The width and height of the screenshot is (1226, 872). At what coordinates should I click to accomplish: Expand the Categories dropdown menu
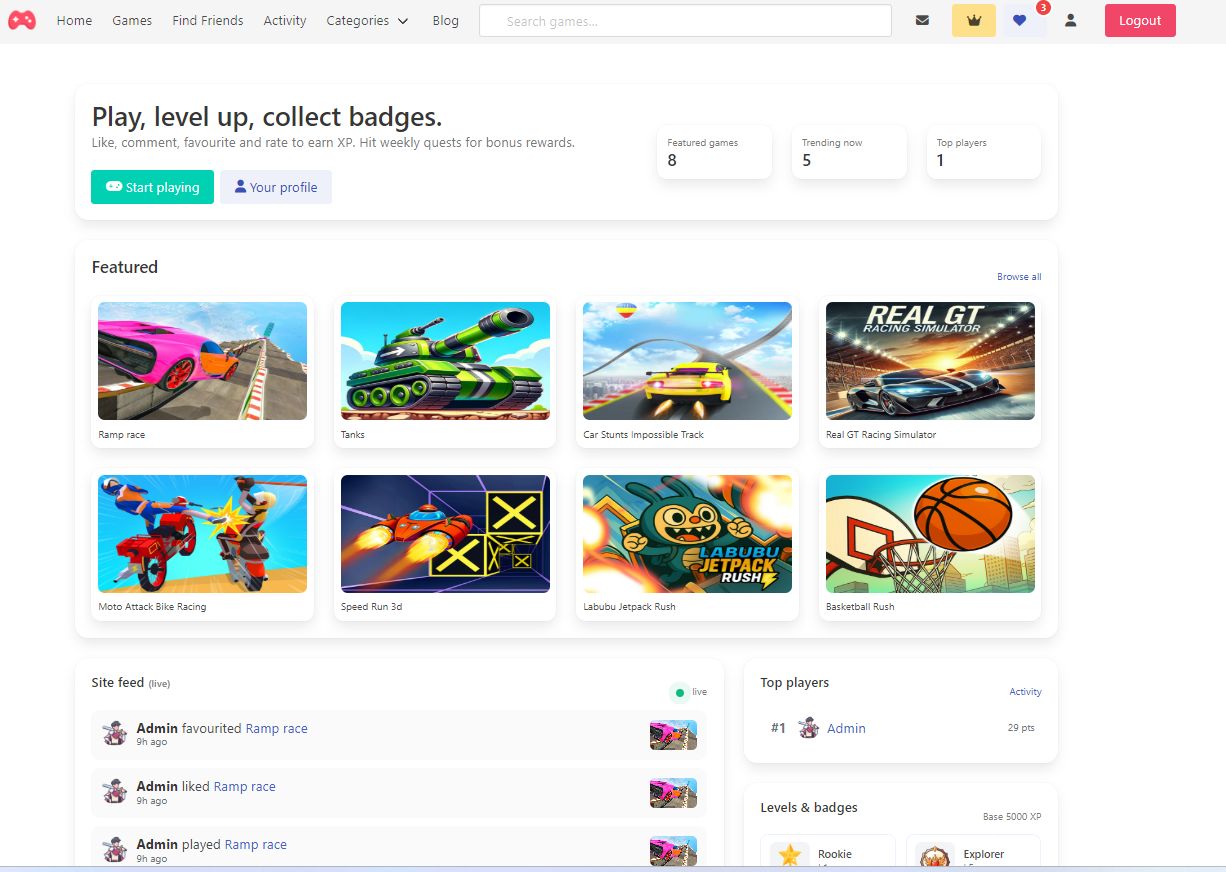(367, 20)
